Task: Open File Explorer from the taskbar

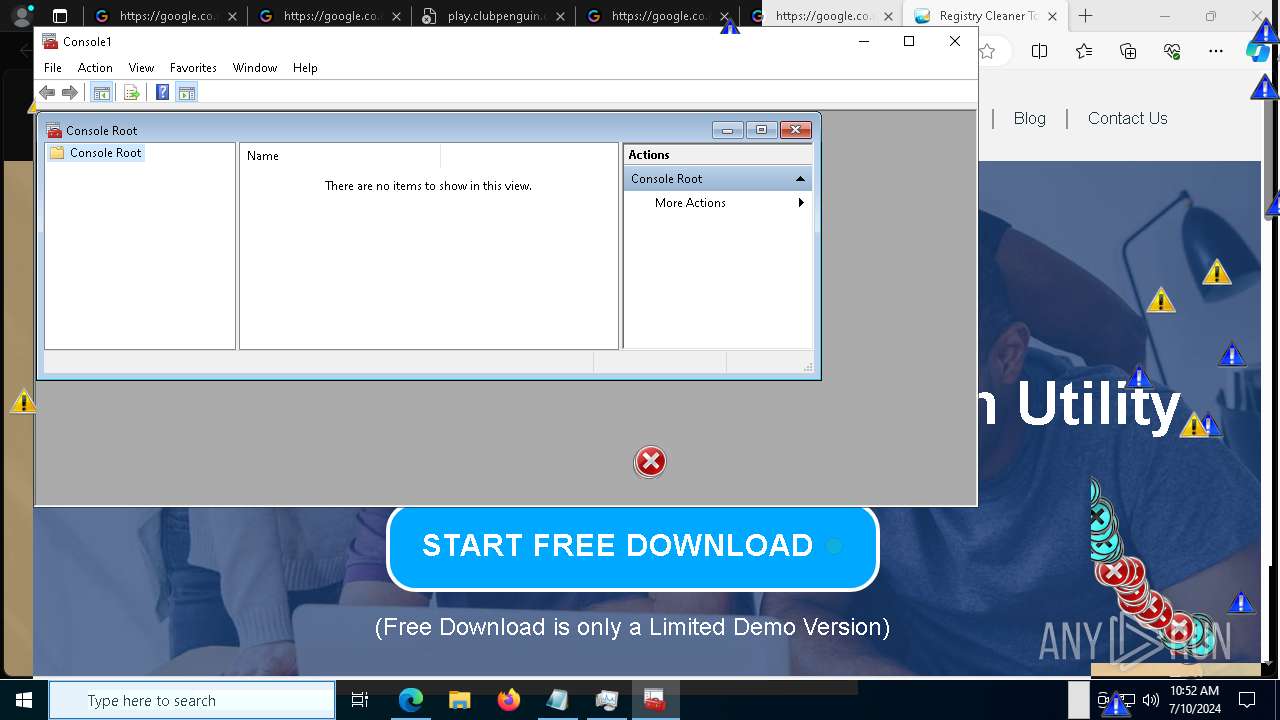Action: pyautogui.click(x=459, y=700)
